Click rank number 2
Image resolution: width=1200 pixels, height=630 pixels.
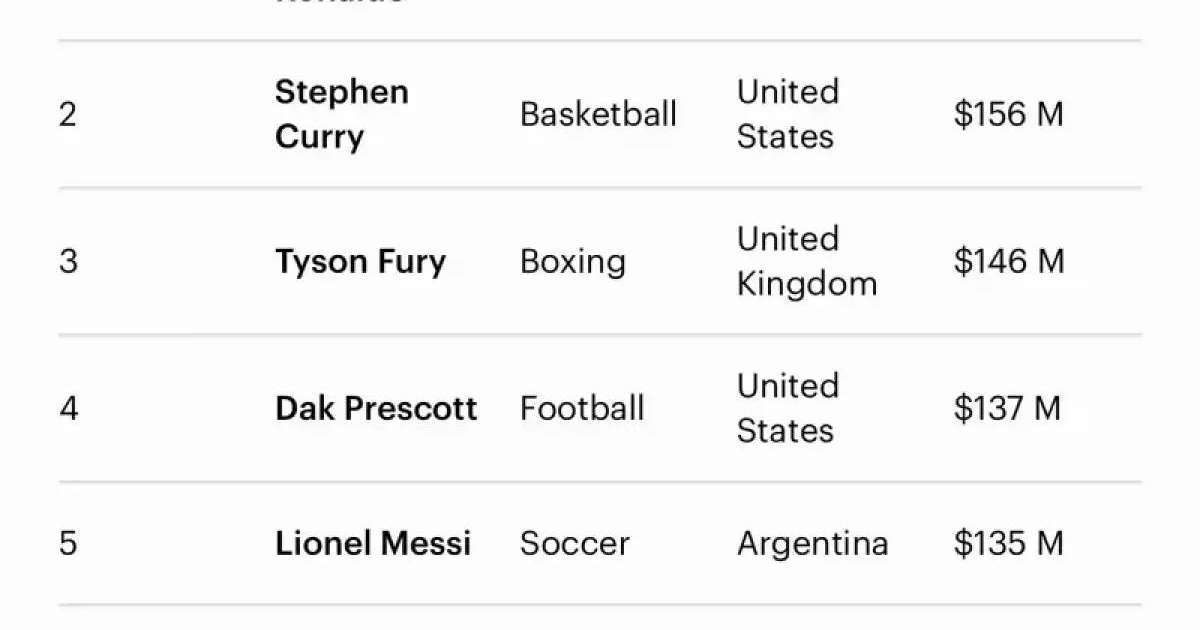(67, 115)
